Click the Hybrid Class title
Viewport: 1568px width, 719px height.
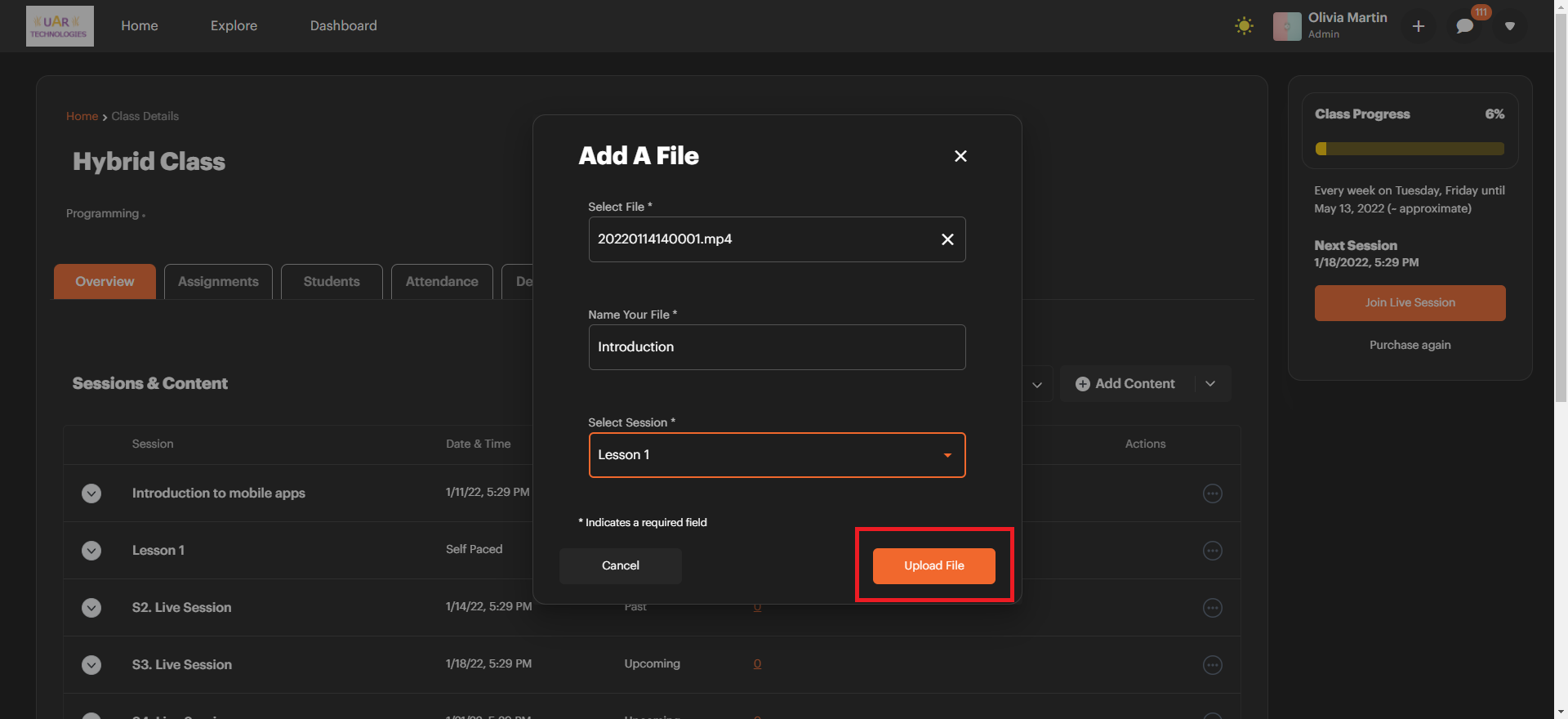tap(149, 162)
